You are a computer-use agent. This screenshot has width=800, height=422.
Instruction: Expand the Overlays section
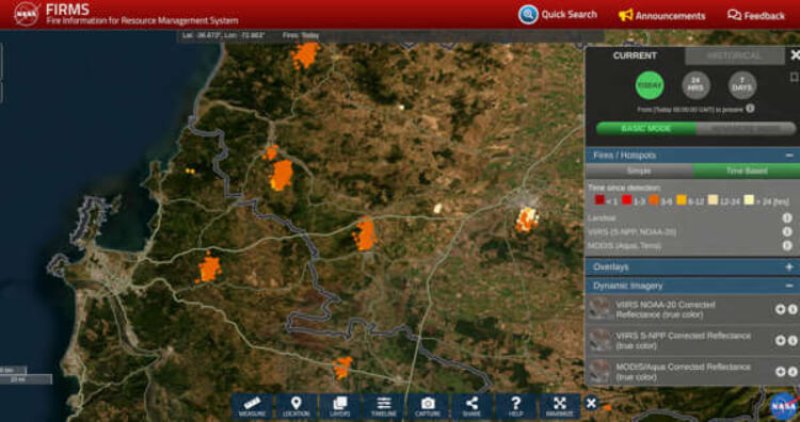pos(789,267)
